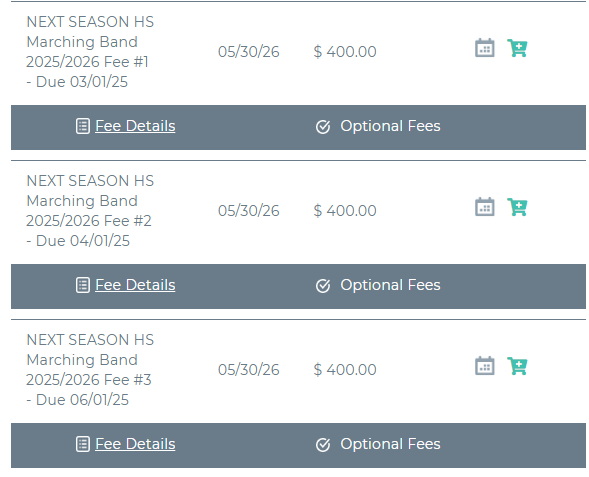
Task: Expand Optional Fees for Fee #1
Action: (390, 126)
